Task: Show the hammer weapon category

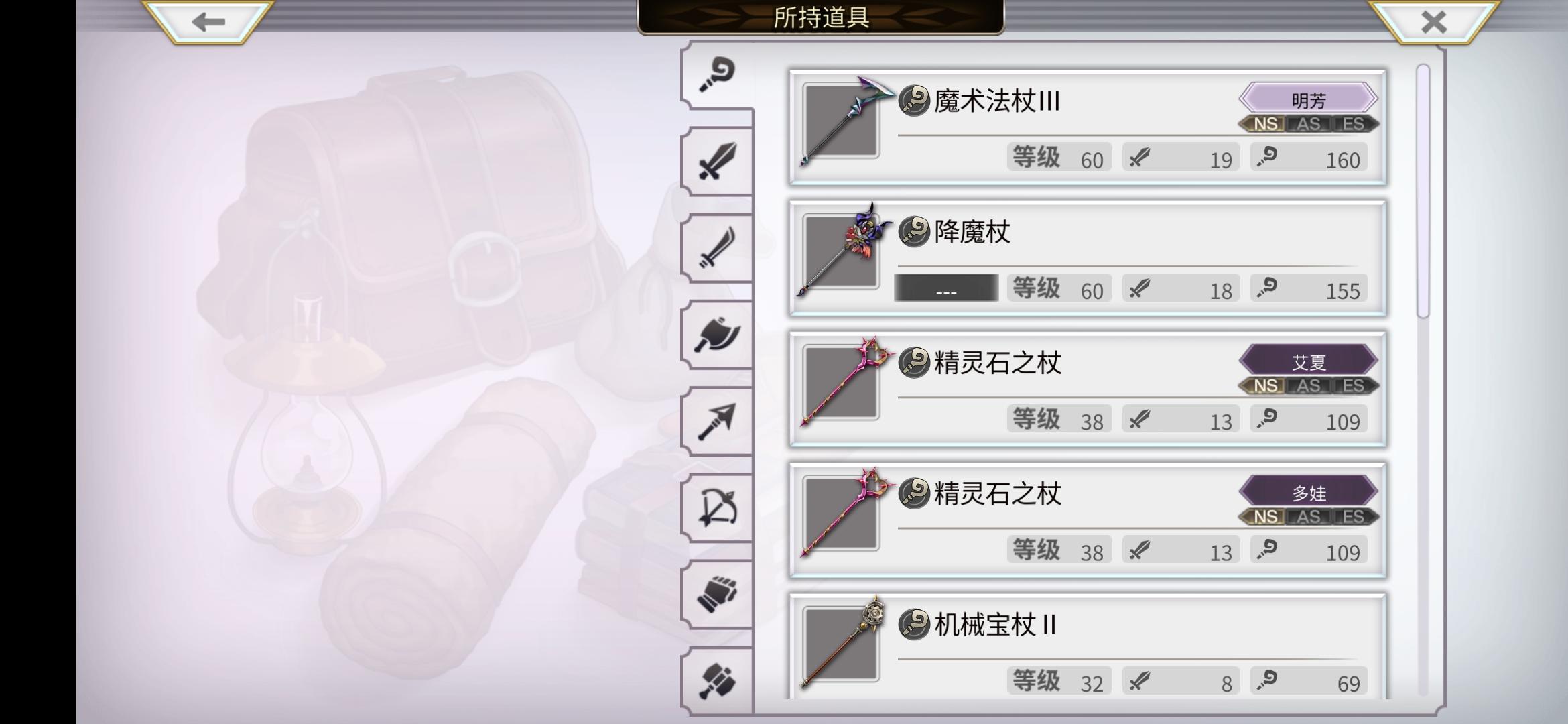Action: (x=717, y=680)
